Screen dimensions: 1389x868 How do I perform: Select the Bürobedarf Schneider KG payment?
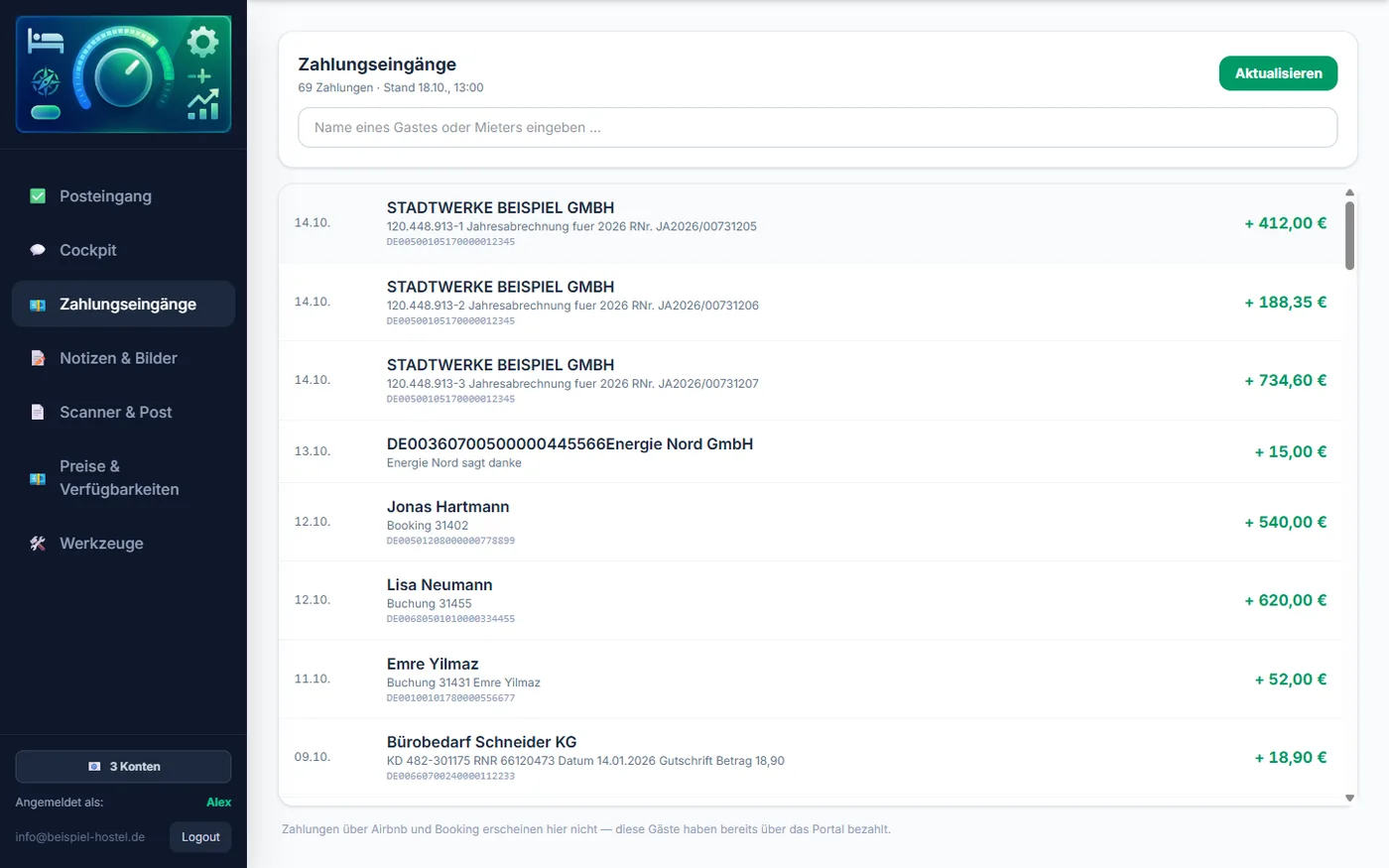tap(811, 758)
